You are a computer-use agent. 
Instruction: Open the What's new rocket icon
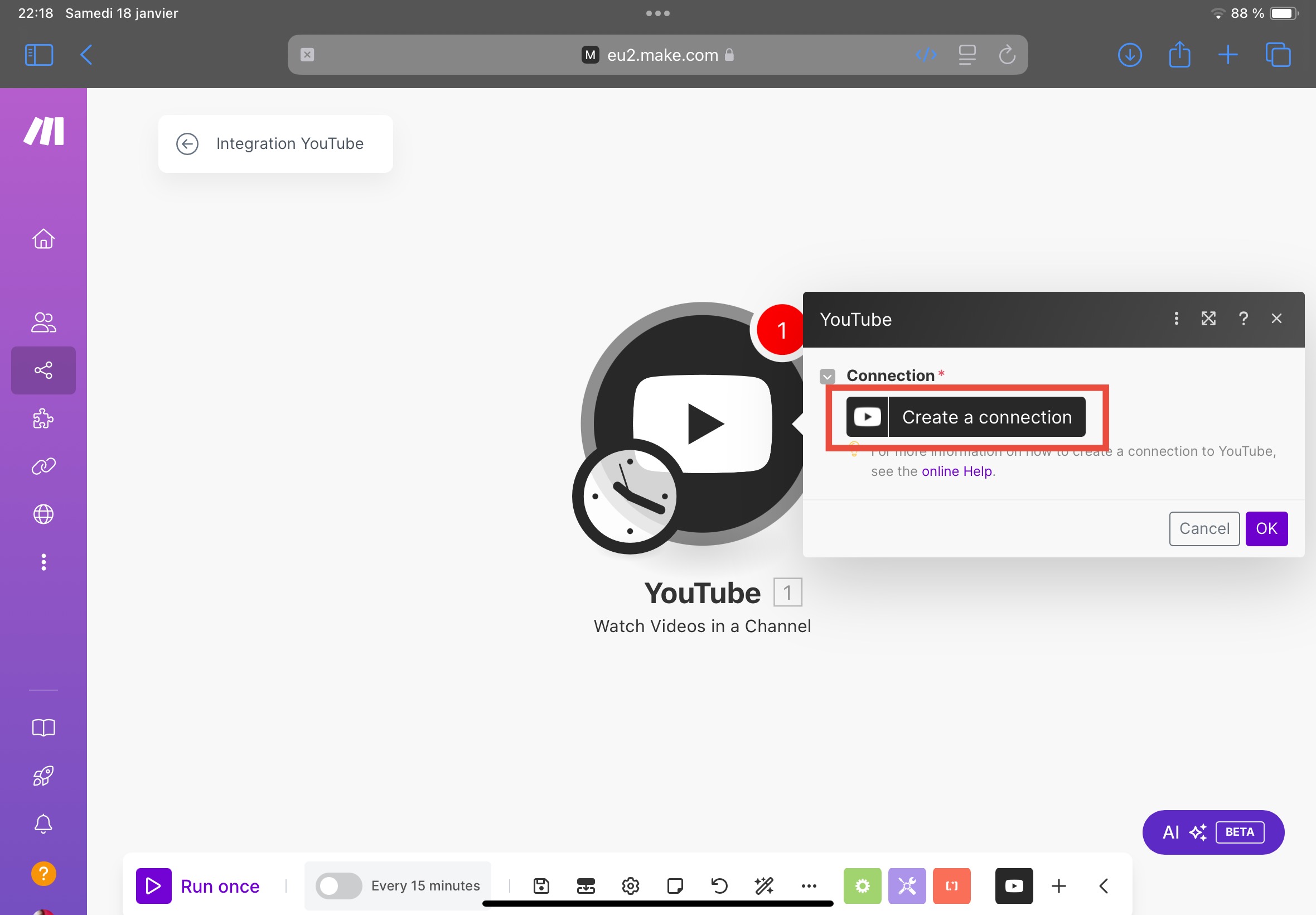click(43, 776)
